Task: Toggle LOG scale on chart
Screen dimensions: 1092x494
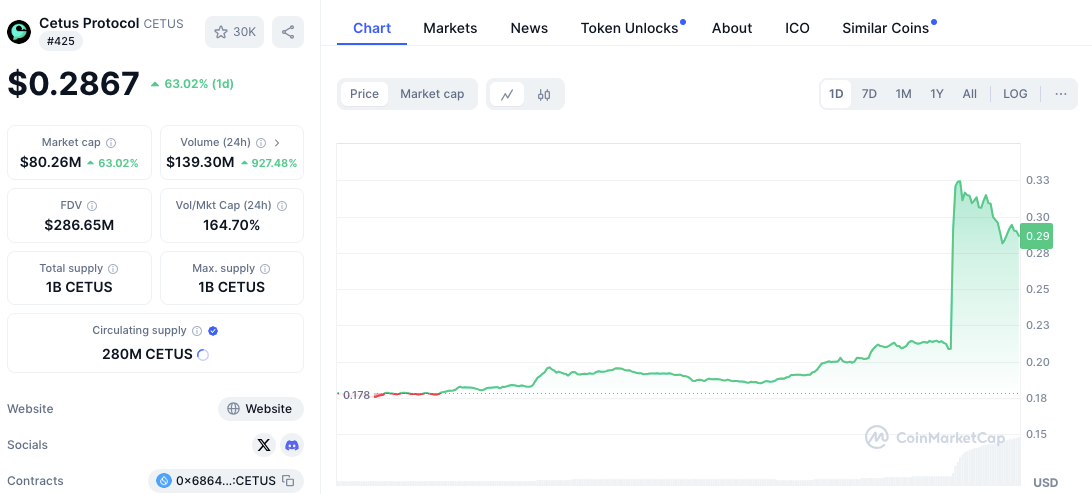Action: pos(1015,94)
